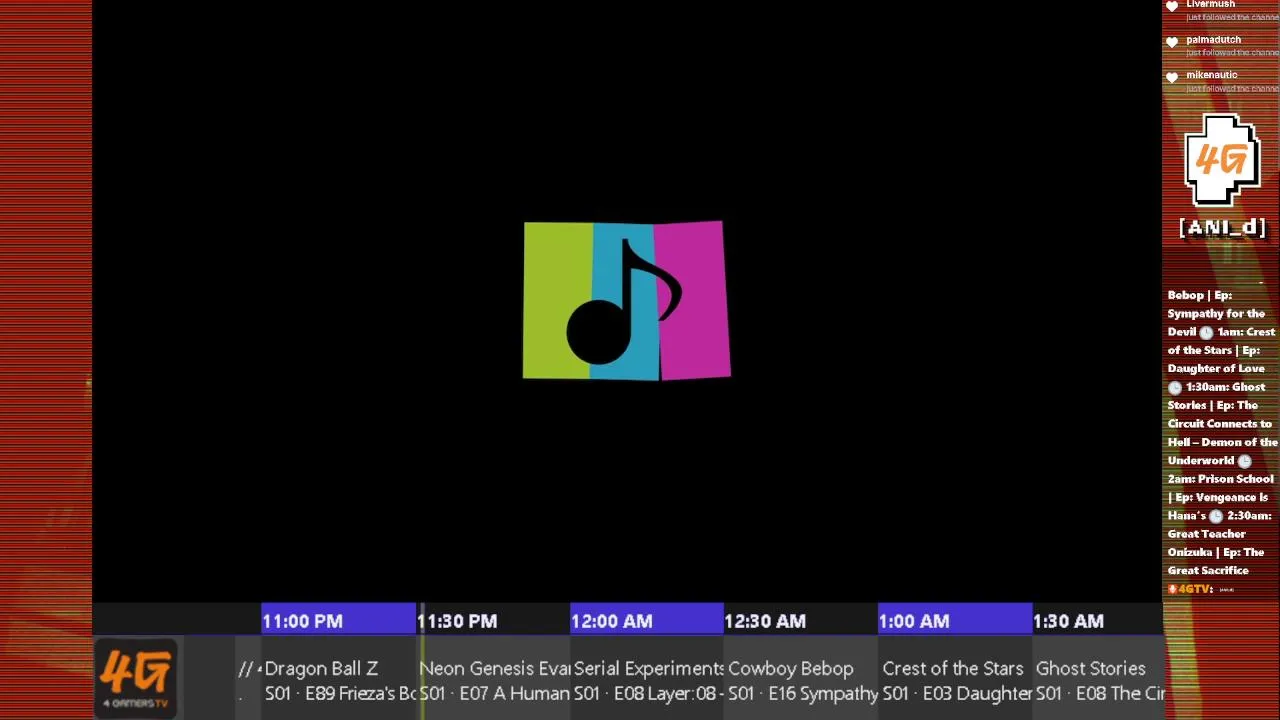Click the heart icon next to palmadutch
The image size is (1280, 720).
coord(1172,42)
